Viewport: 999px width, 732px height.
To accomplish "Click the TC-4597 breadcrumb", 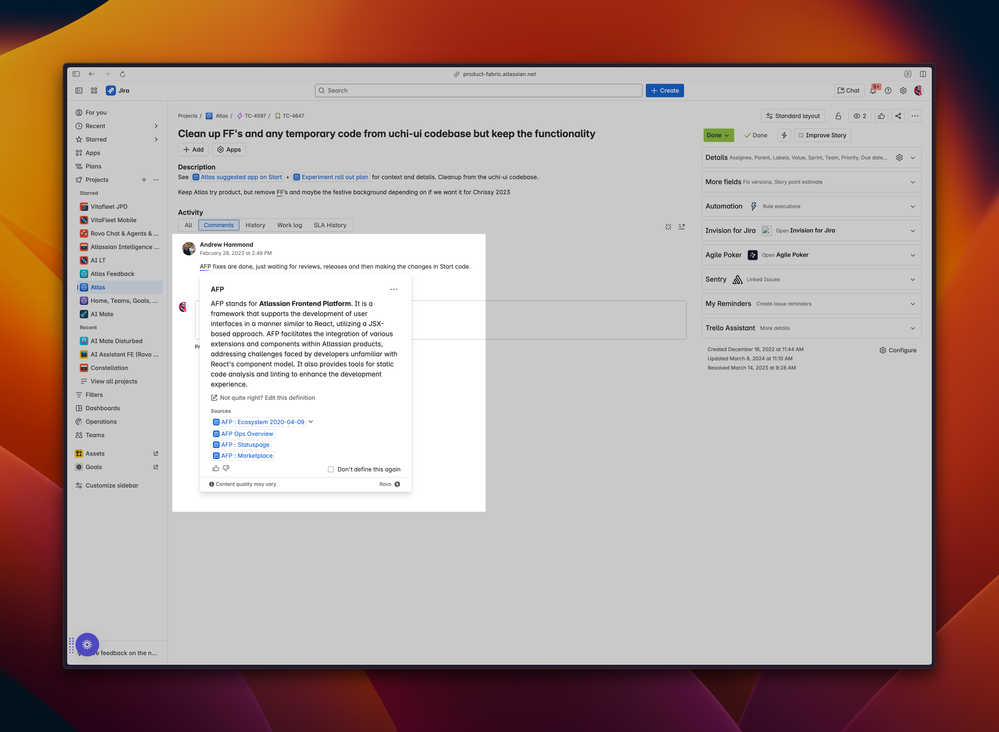I will [x=251, y=116].
